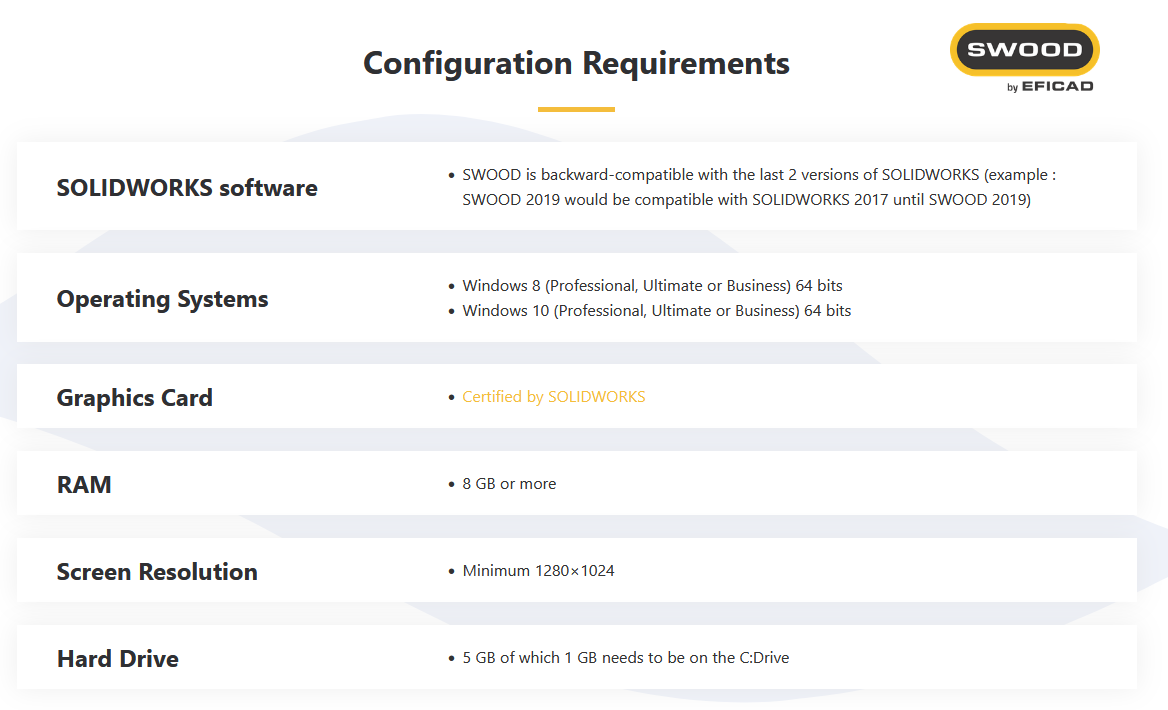
Task: Click the 8 GB or more text
Action: [x=509, y=484]
